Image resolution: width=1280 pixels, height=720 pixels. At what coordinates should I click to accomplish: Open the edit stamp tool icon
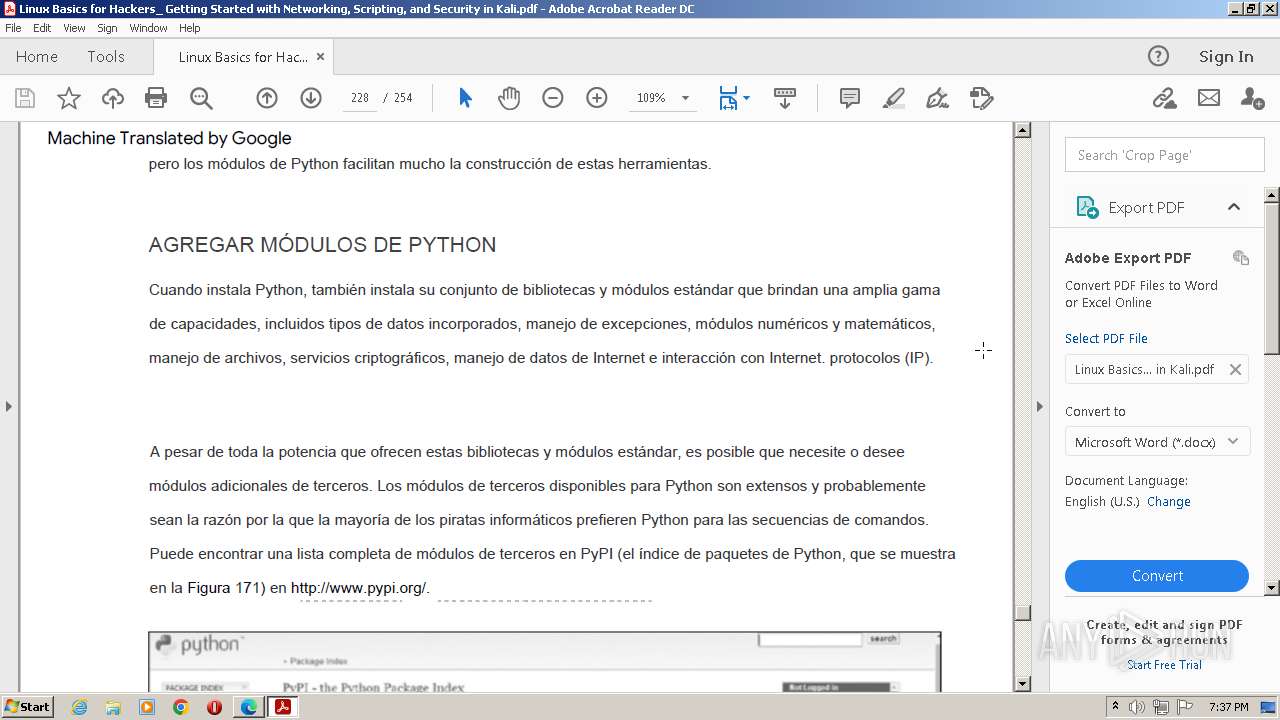tap(982, 98)
